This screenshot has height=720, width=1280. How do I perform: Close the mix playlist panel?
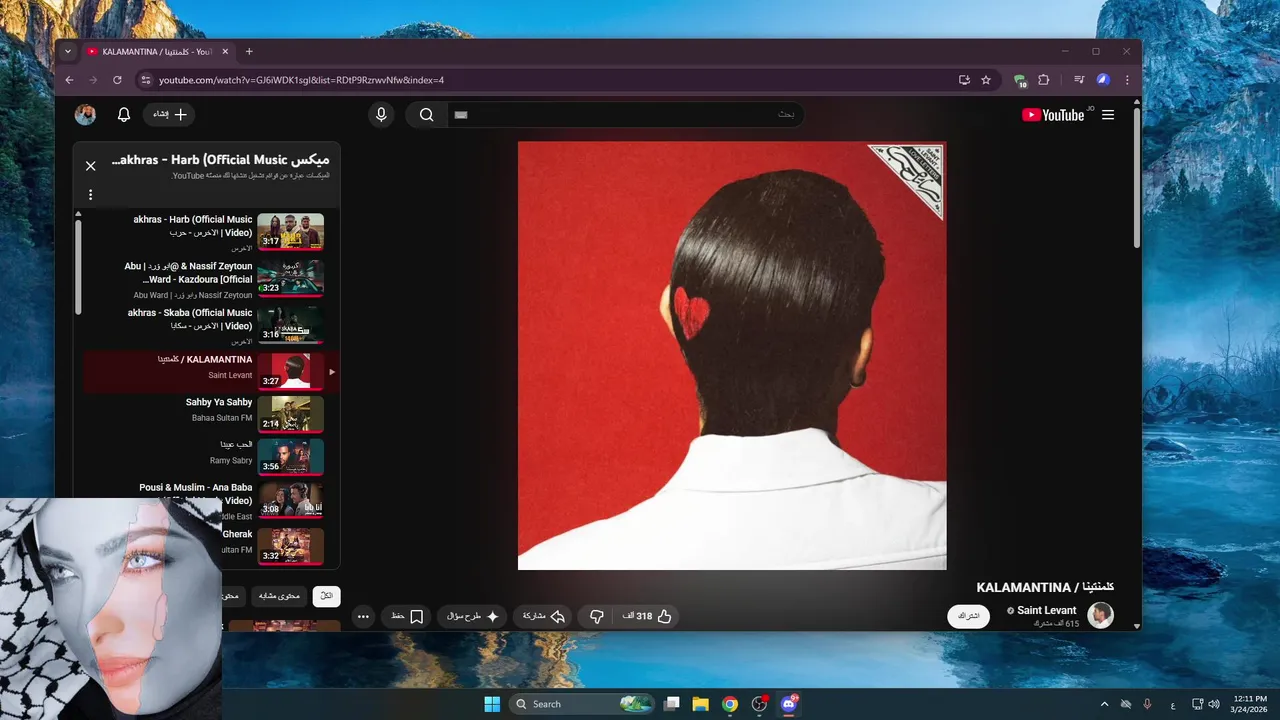(x=91, y=166)
